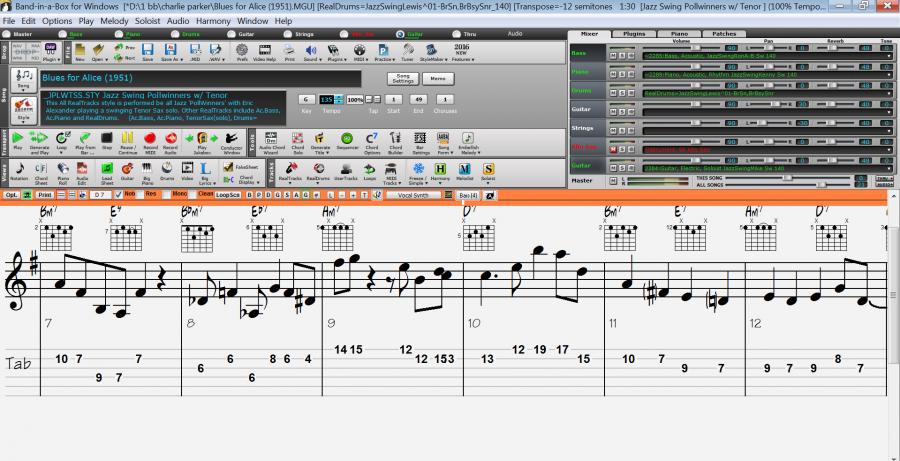Open Prefs settings icon
This screenshot has width=900, height=461.
(x=242, y=52)
